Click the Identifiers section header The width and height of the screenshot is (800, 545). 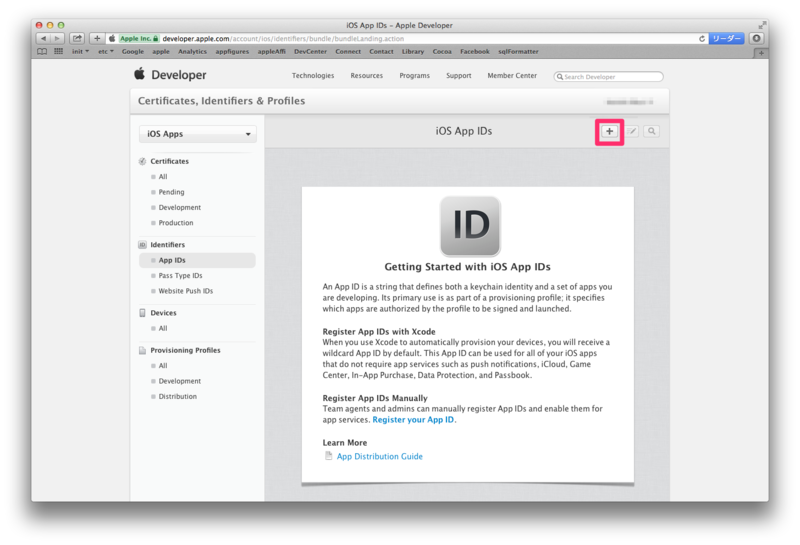pos(167,245)
